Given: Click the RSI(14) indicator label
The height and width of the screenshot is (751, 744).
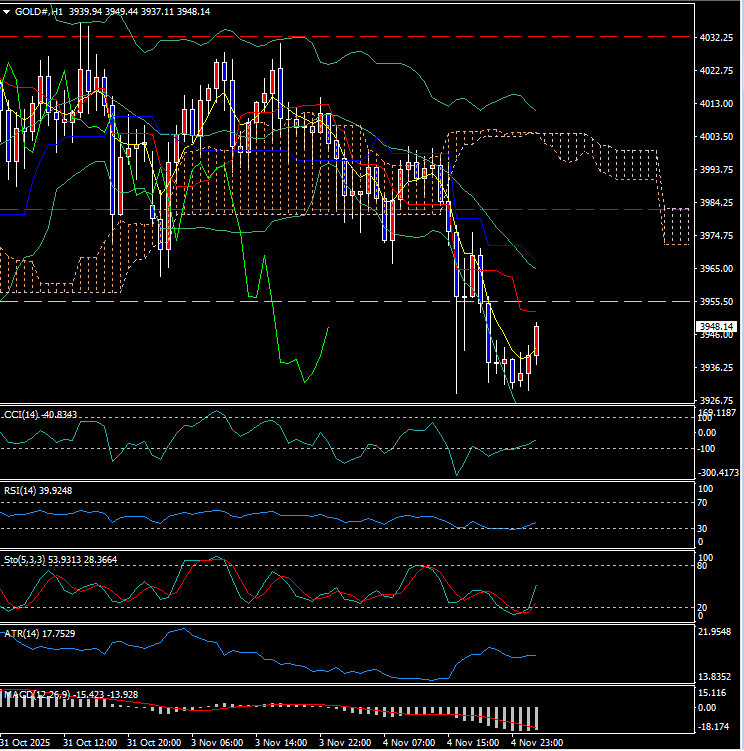Looking at the screenshot, I should click(25, 490).
